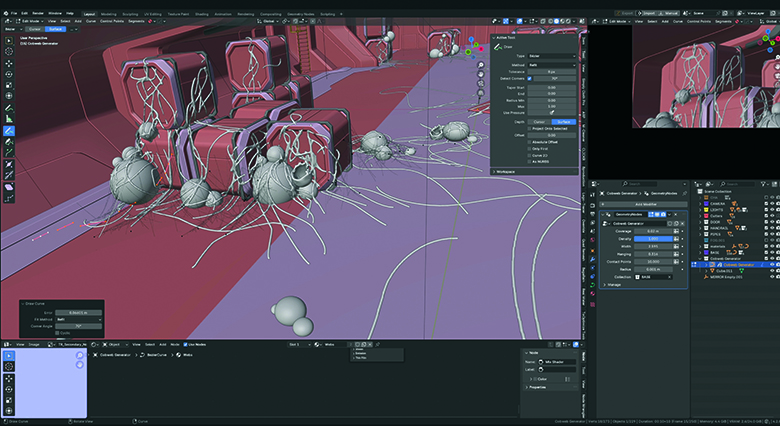Enable the Project Onto Selected checkbox
This screenshot has width=780, height=426.
click(x=530, y=128)
